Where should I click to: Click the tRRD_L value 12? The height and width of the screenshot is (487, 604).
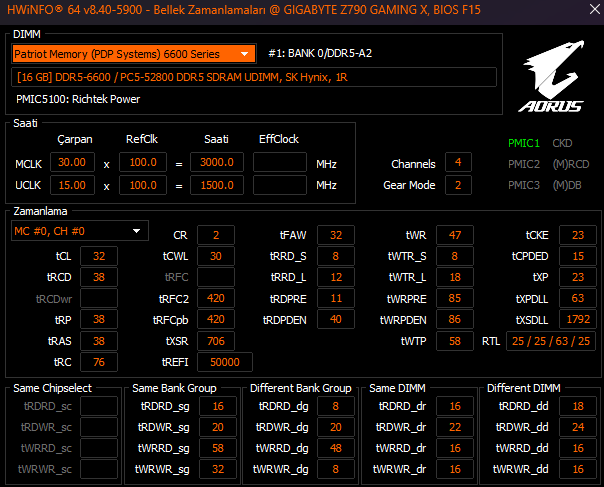(x=336, y=277)
